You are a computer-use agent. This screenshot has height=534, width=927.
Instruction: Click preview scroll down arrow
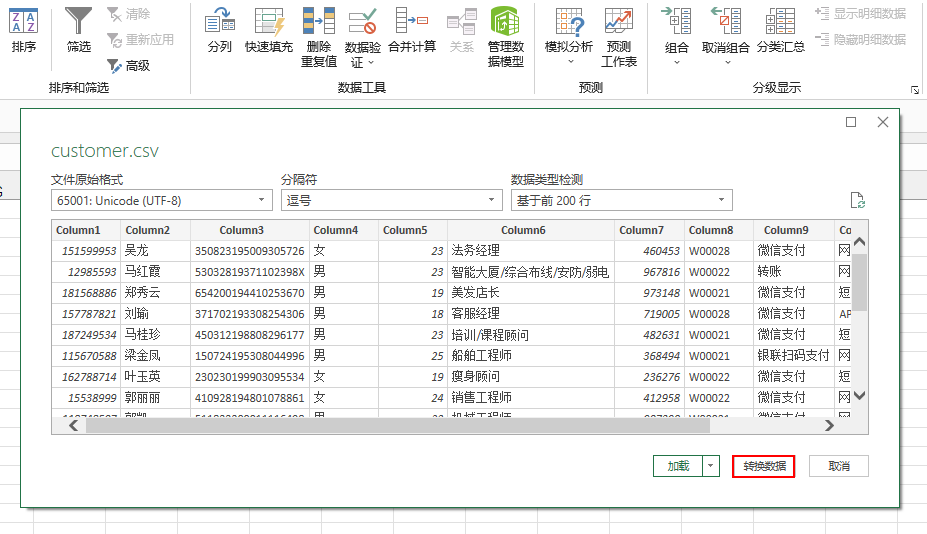pos(860,396)
